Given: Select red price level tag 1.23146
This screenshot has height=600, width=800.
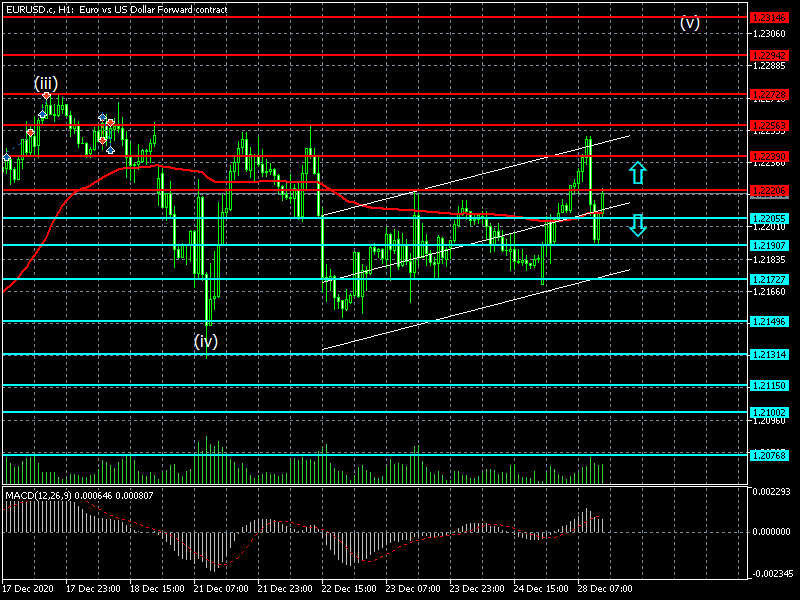Looking at the screenshot, I should click(x=769, y=18).
